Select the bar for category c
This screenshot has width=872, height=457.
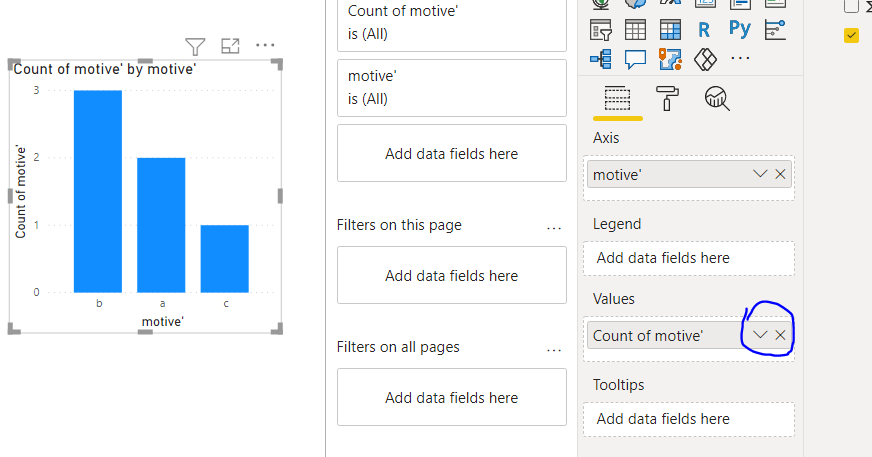click(x=225, y=259)
